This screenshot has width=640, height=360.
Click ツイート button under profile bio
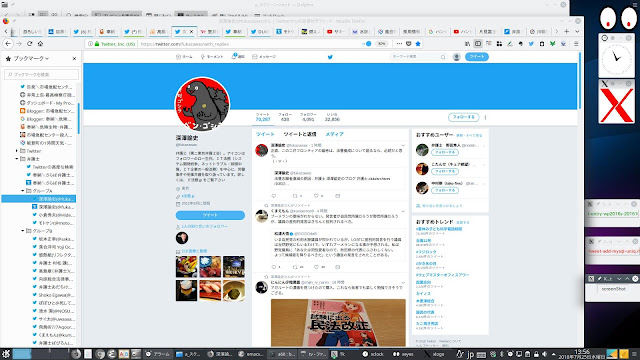click(x=210, y=215)
